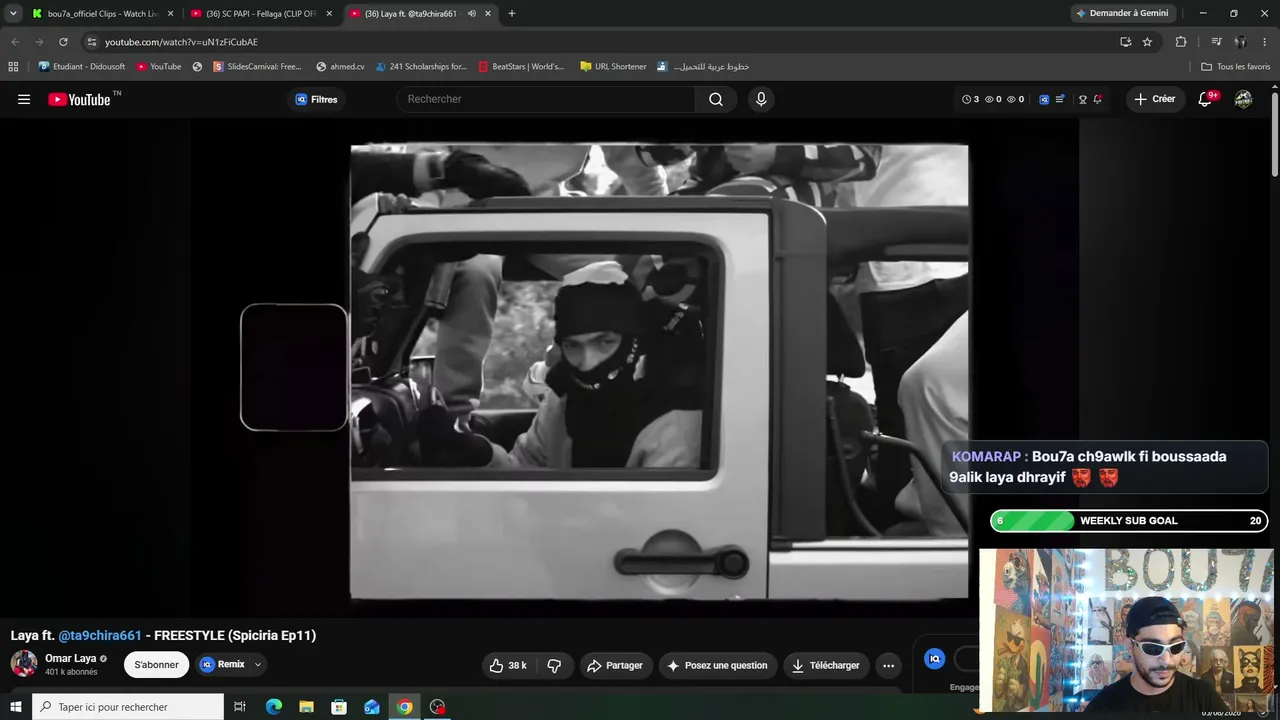Open the Chrome apps grid shortcut
The image size is (1280, 720).
(x=13, y=67)
